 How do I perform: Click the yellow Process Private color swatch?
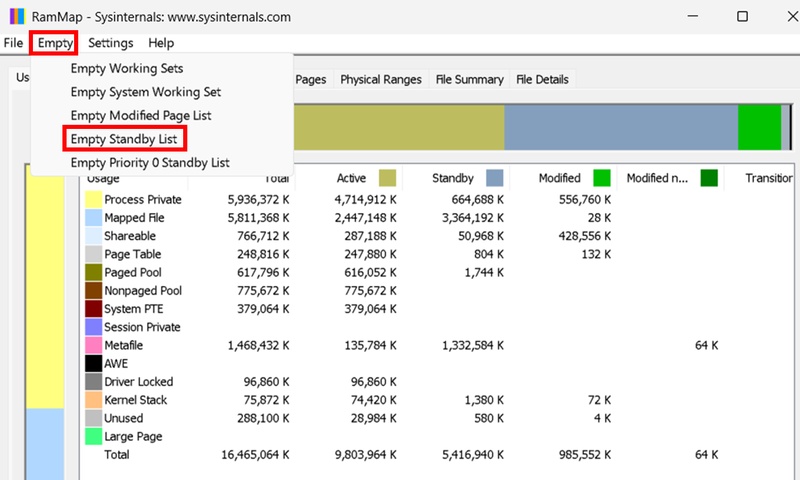coord(93,200)
